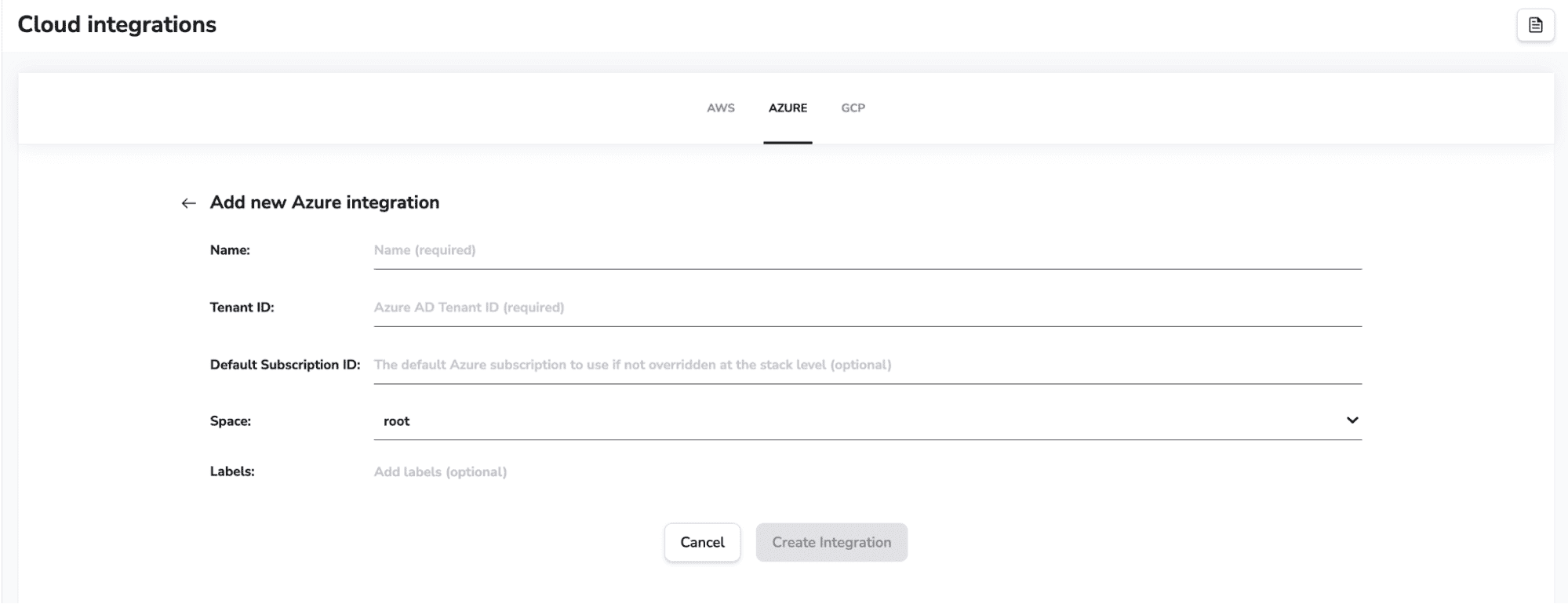
Task: Cancel the new Azure integration
Action: [702, 543]
